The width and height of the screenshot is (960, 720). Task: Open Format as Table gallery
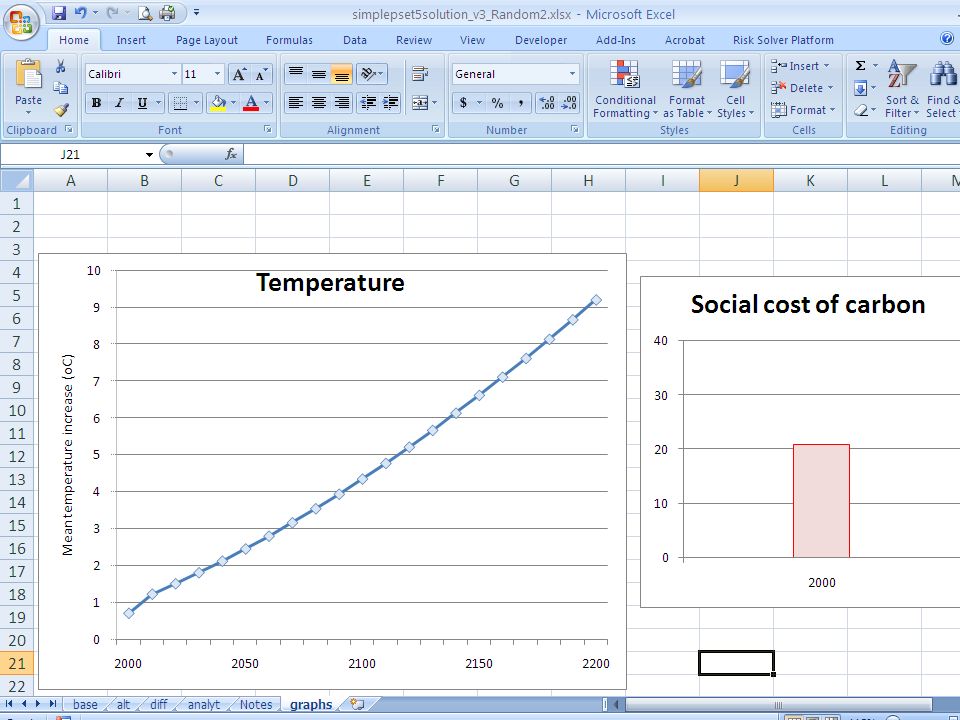click(x=686, y=88)
